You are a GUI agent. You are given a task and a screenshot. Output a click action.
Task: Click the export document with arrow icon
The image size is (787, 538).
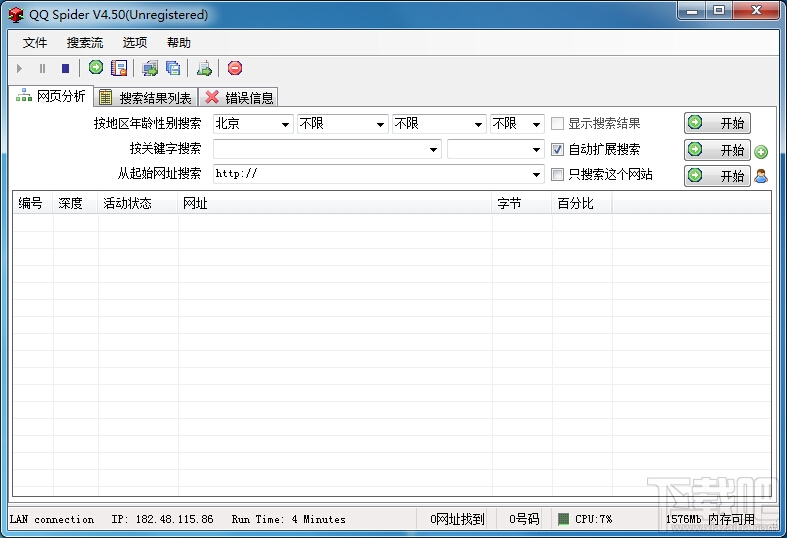(204, 68)
